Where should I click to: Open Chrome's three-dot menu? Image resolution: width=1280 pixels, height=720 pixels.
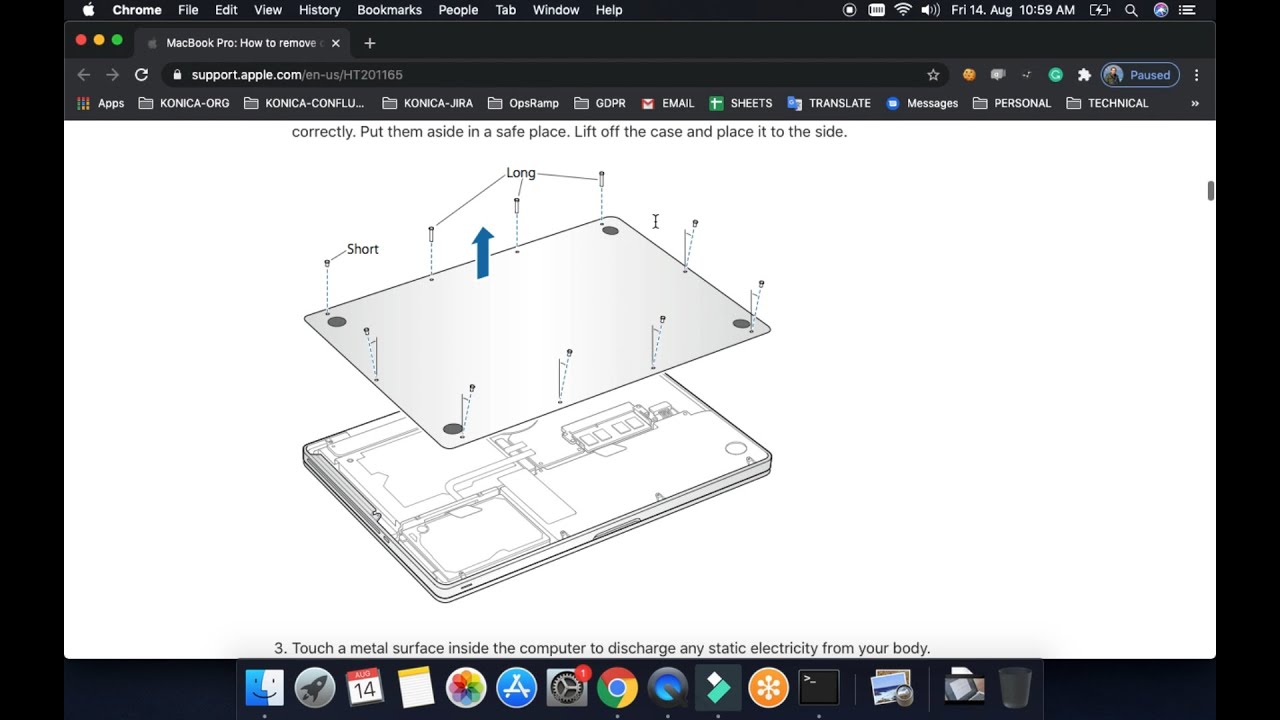click(1196, 75)
